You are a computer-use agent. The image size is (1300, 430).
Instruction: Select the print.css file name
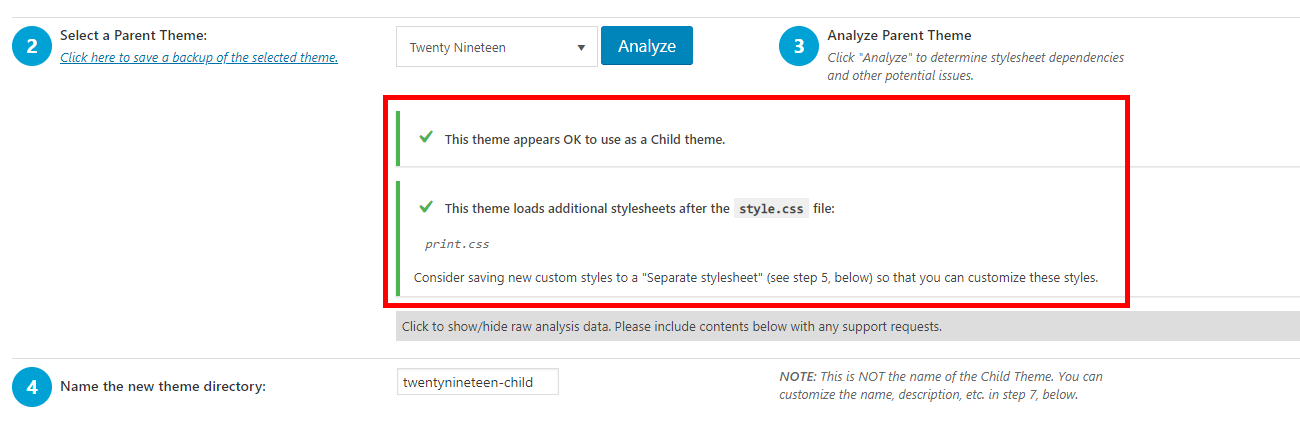pos(457,244)
